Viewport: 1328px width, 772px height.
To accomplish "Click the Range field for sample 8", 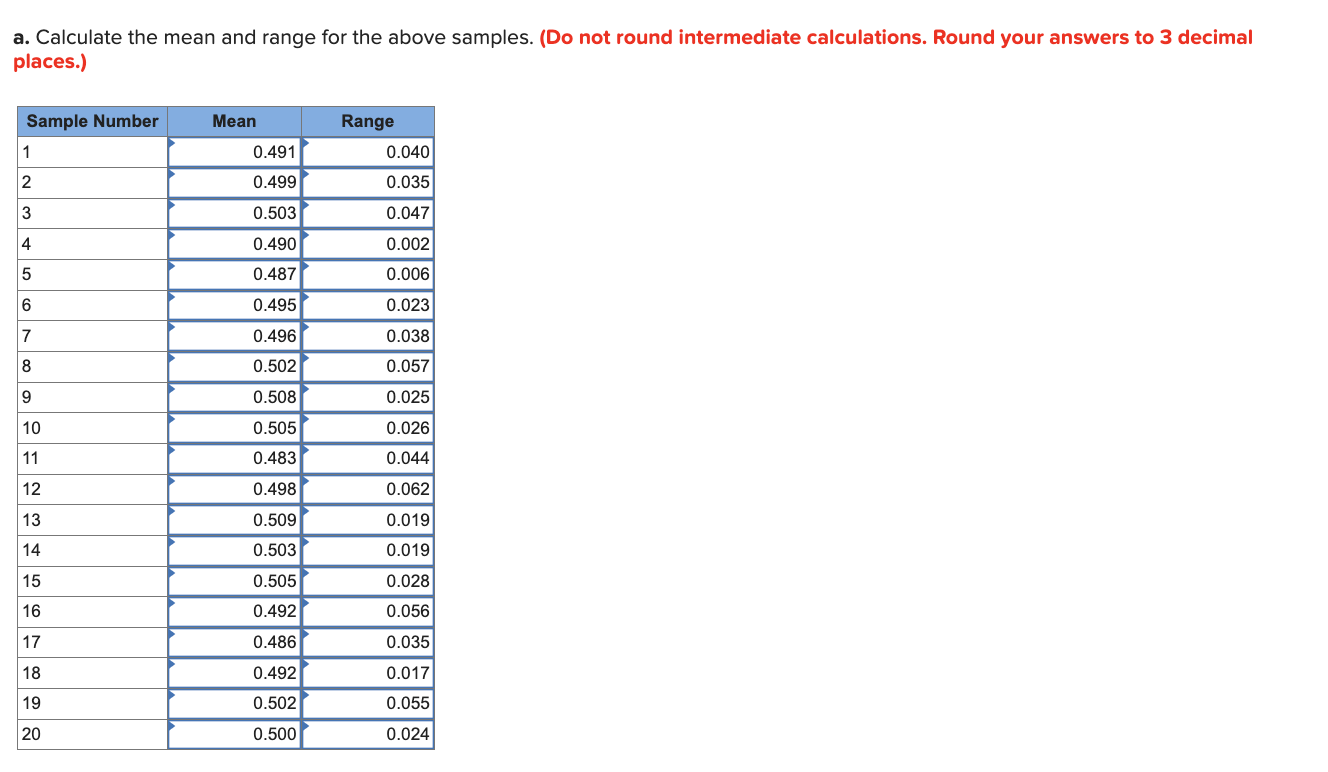I will click(368, 366).
